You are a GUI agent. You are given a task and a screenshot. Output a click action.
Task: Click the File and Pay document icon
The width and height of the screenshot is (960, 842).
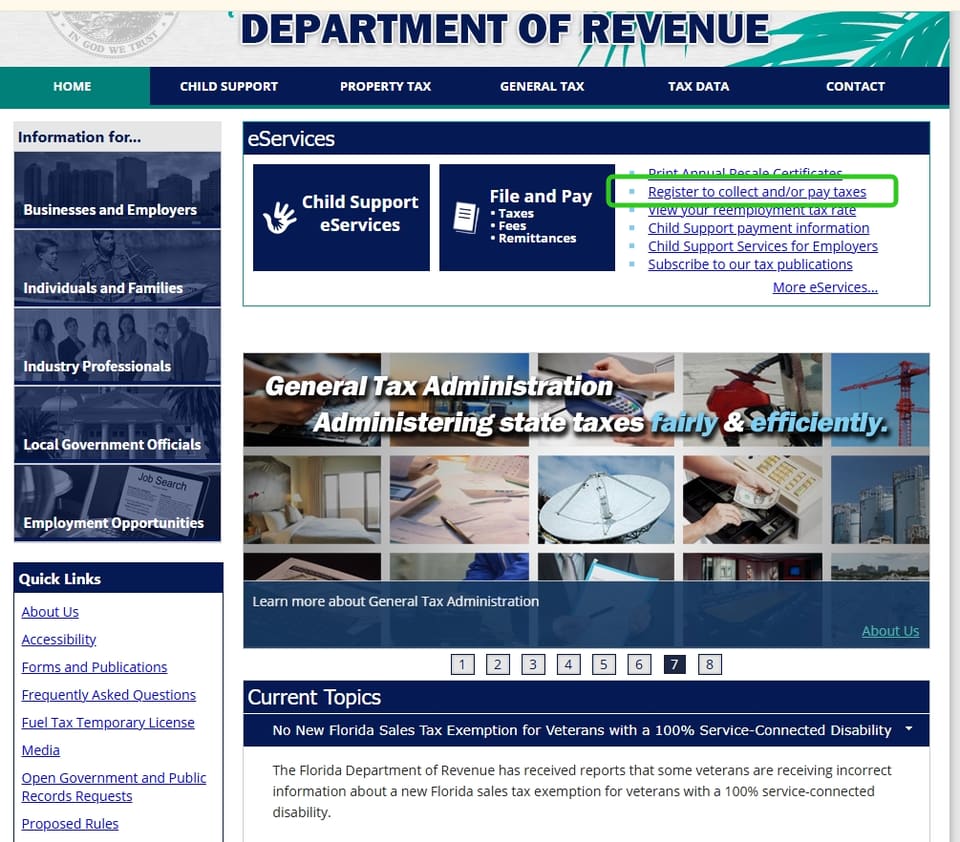coord(466,217)
